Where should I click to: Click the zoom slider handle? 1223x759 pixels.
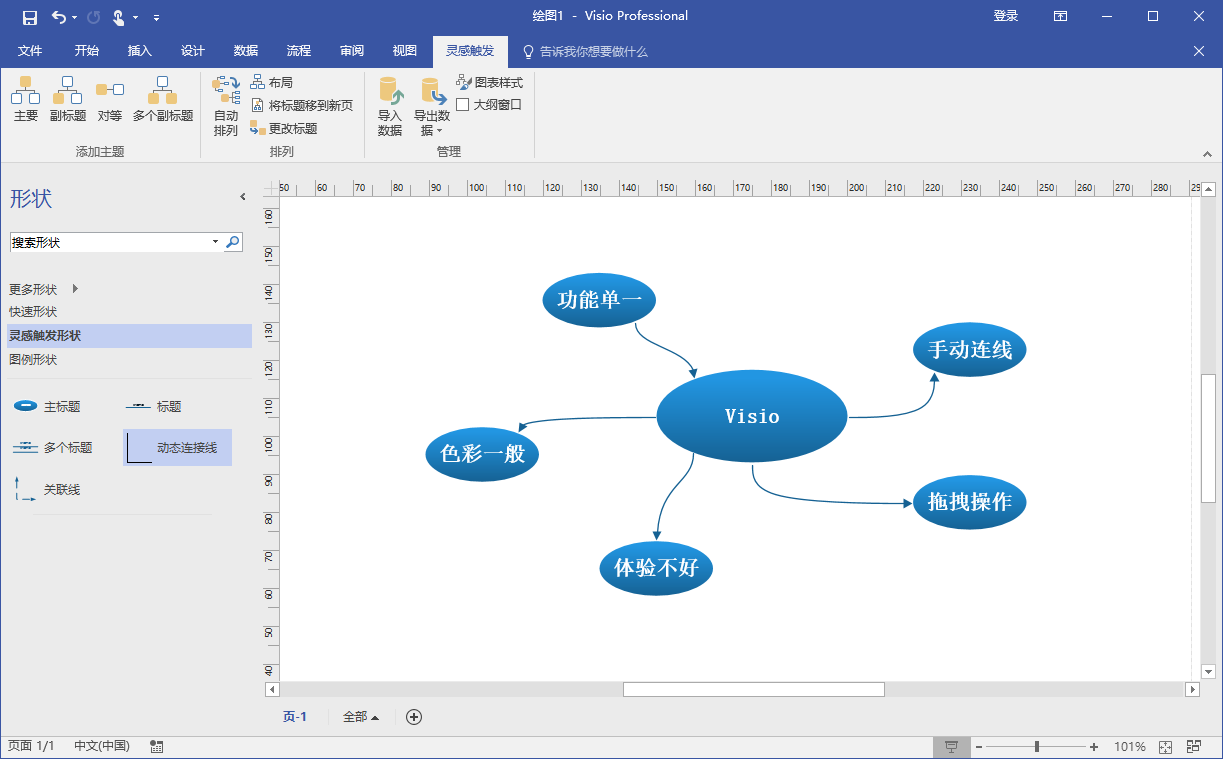tap(1037, 747)
